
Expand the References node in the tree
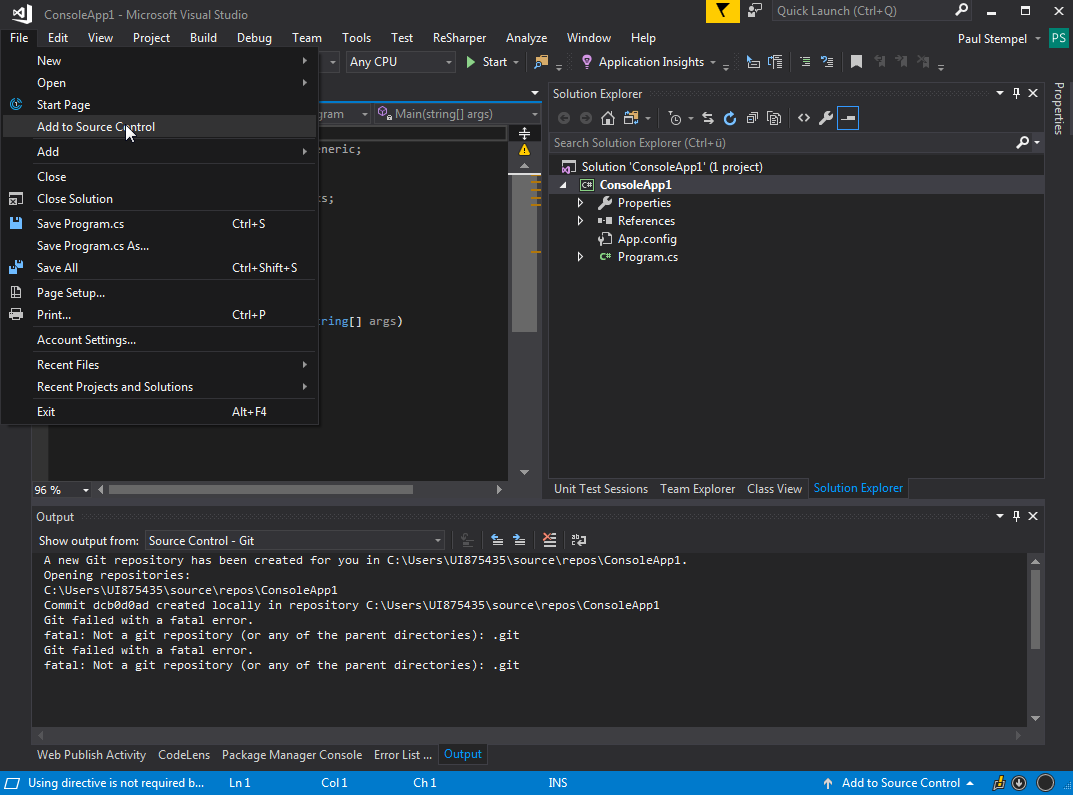pyautogui.click(x=580, y=221)
